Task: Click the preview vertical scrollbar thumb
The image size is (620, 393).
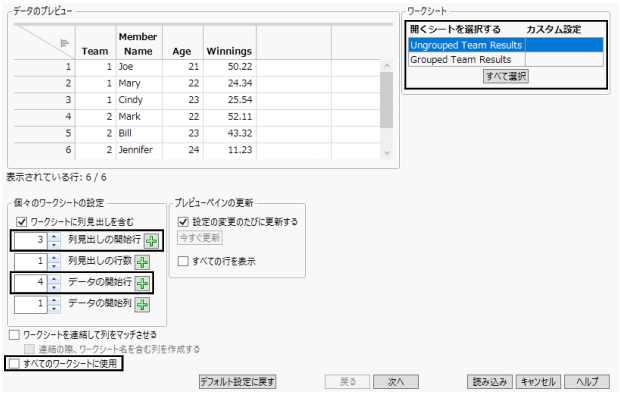Action: point(387,100)
